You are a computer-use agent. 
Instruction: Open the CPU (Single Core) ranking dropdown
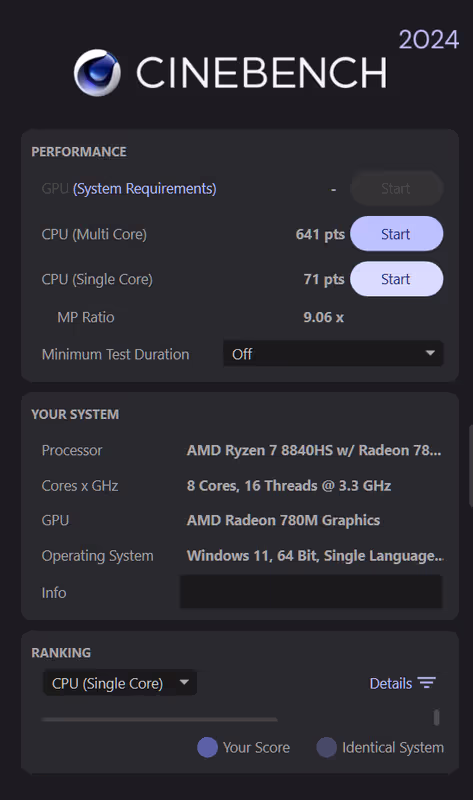(x=120, y=683)
